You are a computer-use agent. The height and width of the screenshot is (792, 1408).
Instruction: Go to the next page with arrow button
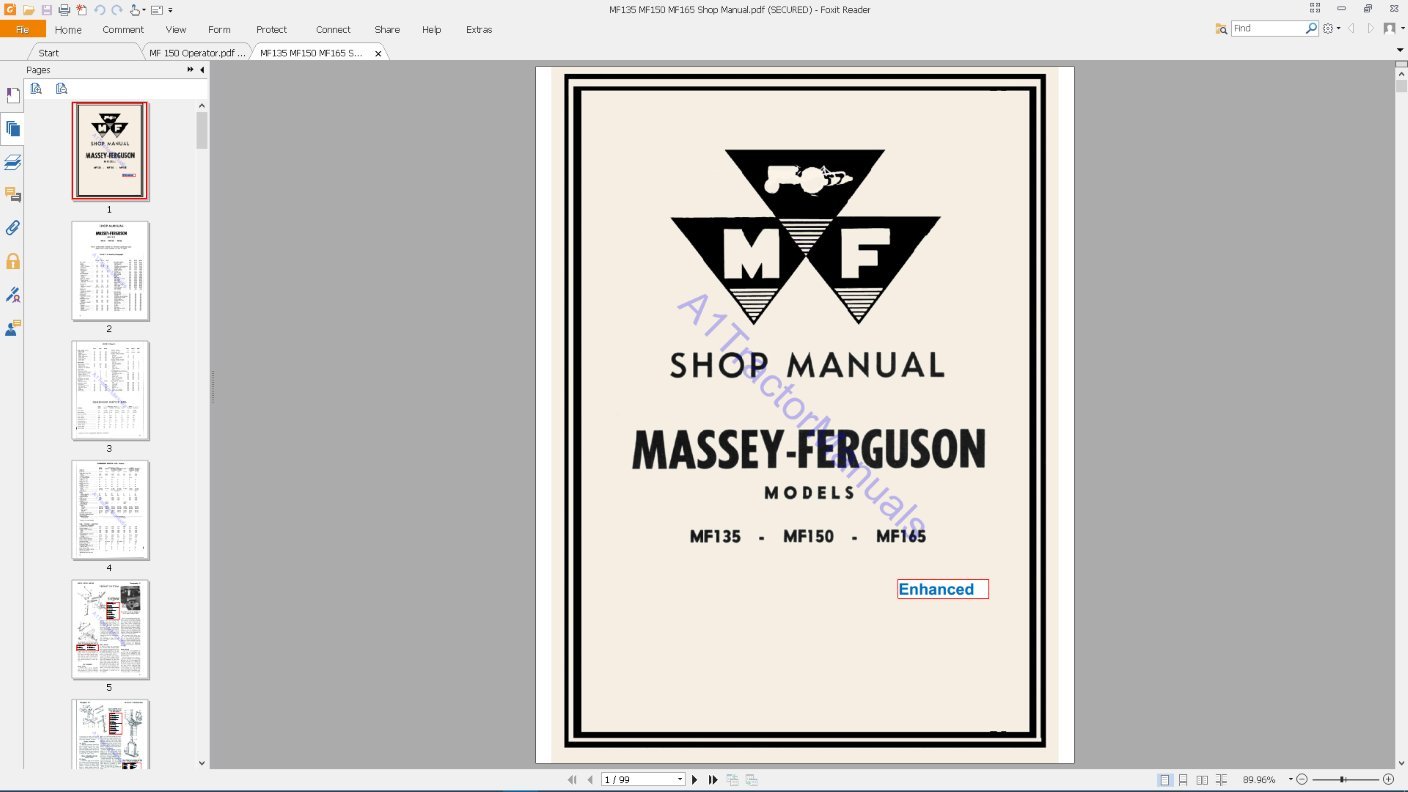(x=695, y=779)
